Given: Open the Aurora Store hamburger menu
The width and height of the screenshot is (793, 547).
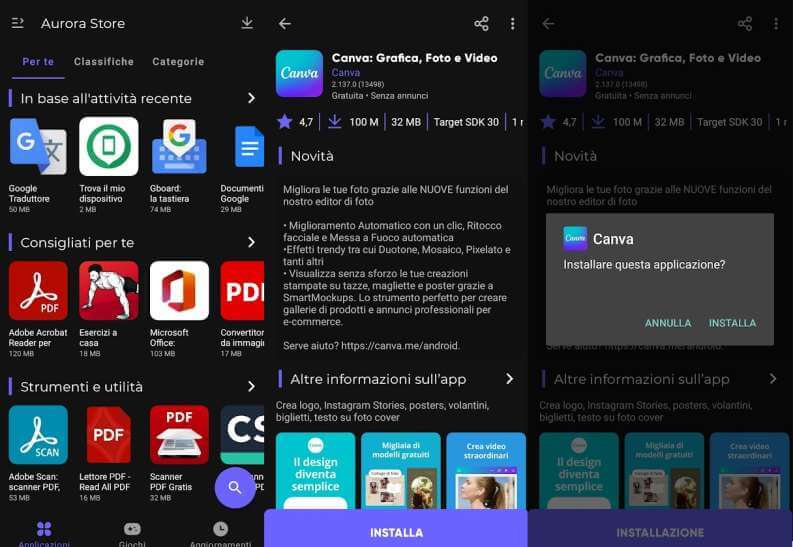Looking at the screenshot, I should 18,23.
